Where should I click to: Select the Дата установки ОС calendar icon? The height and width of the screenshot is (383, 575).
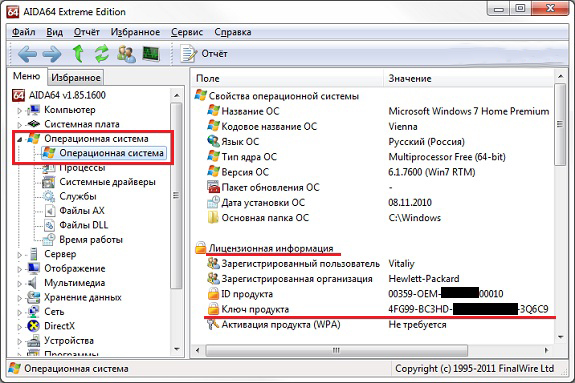point(213,202)
